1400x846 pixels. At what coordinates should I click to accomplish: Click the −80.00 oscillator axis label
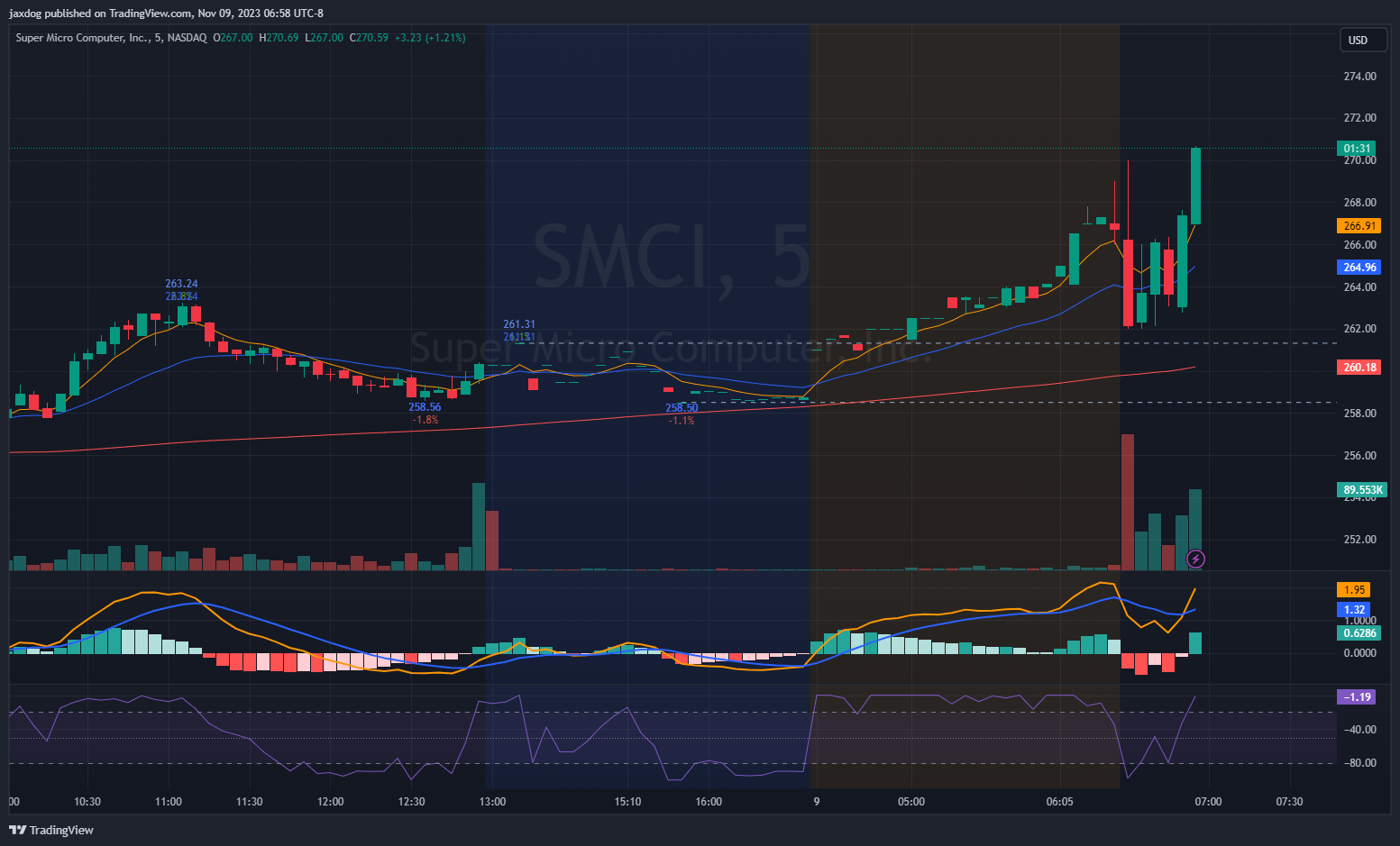click(1359, 763)
